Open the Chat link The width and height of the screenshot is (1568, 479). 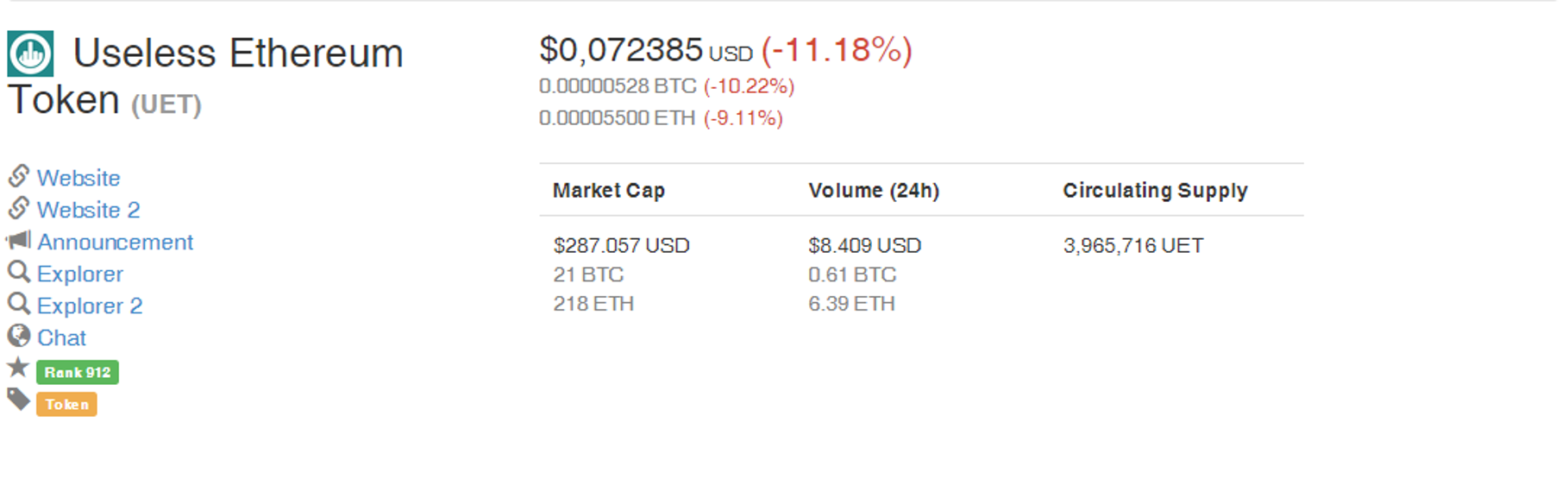coord(61,337)
